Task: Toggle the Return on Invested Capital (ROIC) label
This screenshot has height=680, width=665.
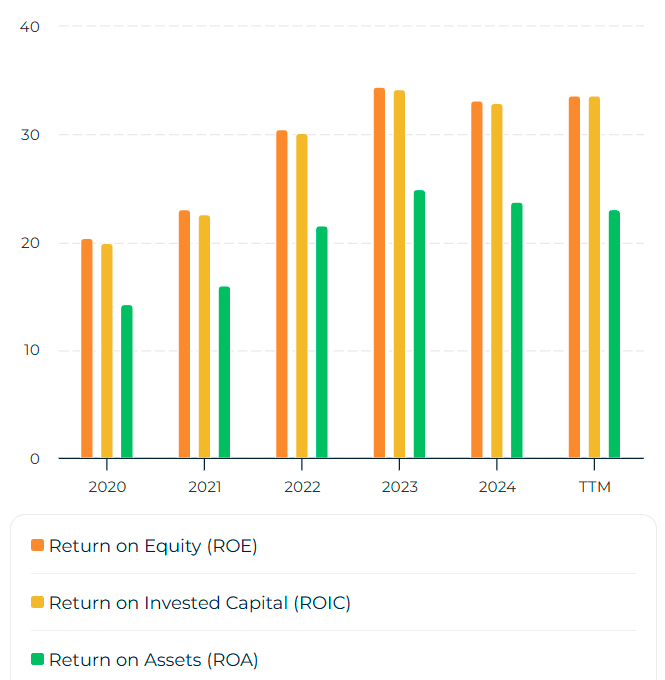Action: pyautogui.click(x=200, y=603)
